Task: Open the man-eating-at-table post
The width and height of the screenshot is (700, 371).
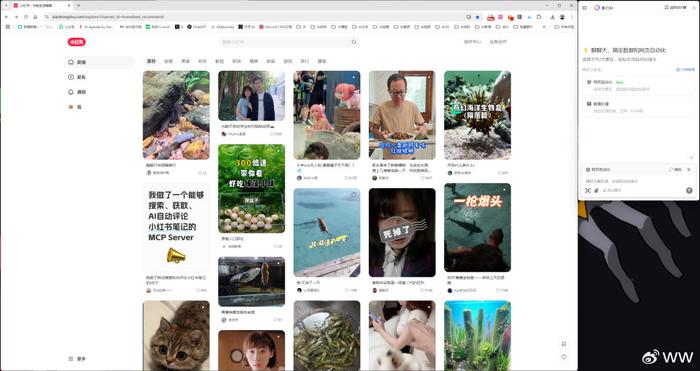Action: click(x=402, y=115)
